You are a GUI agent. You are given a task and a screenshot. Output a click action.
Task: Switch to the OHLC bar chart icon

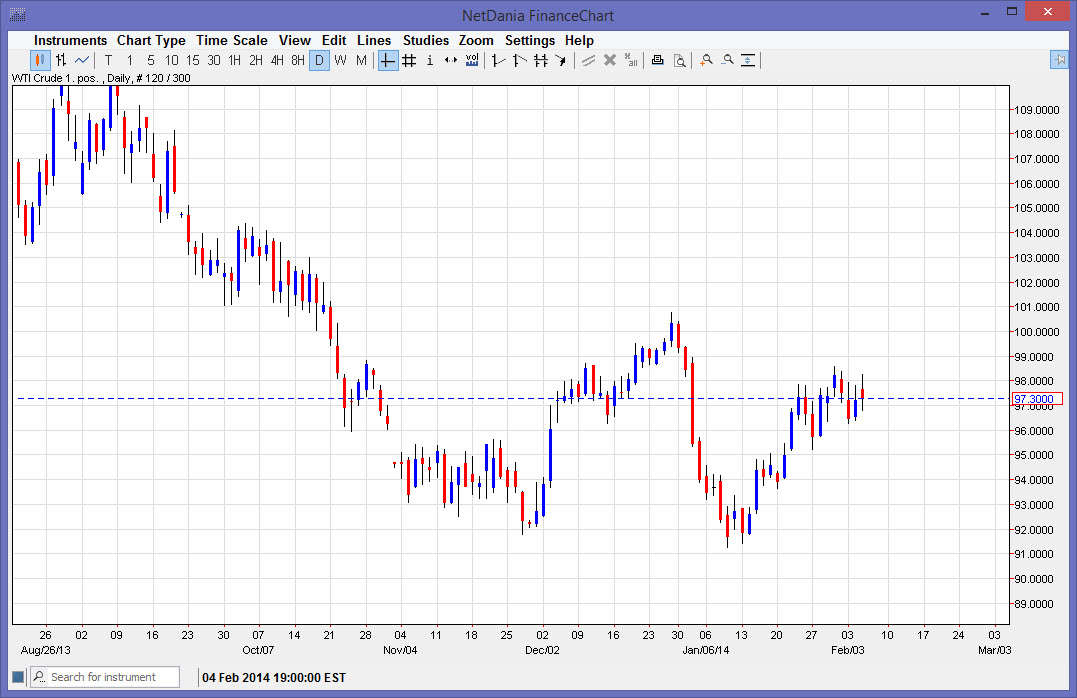[x=61, y=60]
